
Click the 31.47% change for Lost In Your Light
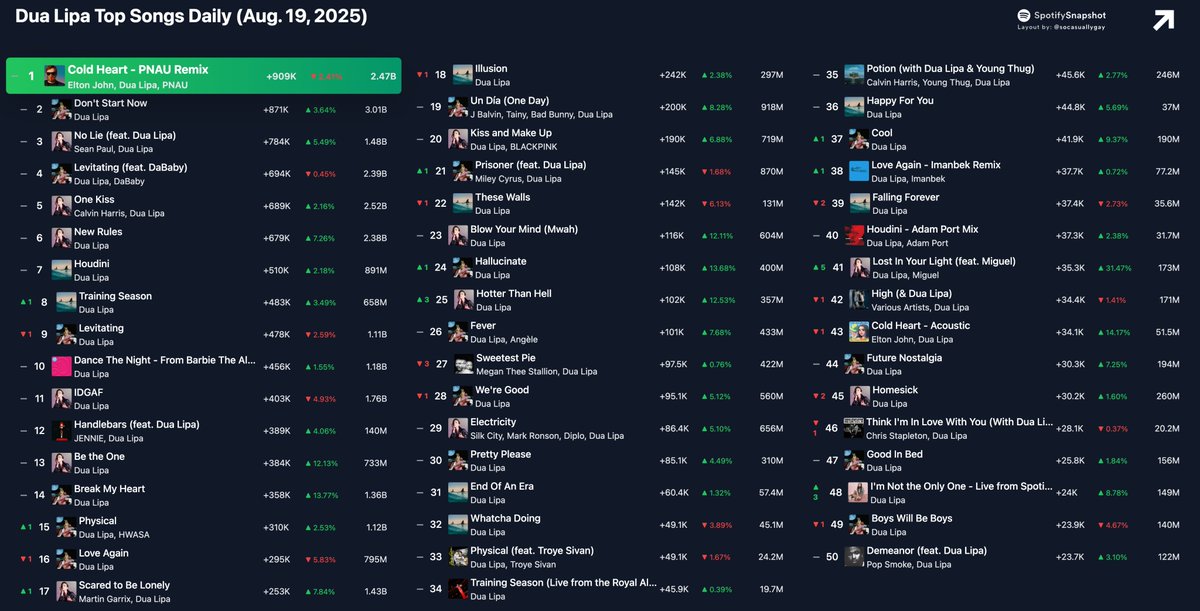[1115, 268]
